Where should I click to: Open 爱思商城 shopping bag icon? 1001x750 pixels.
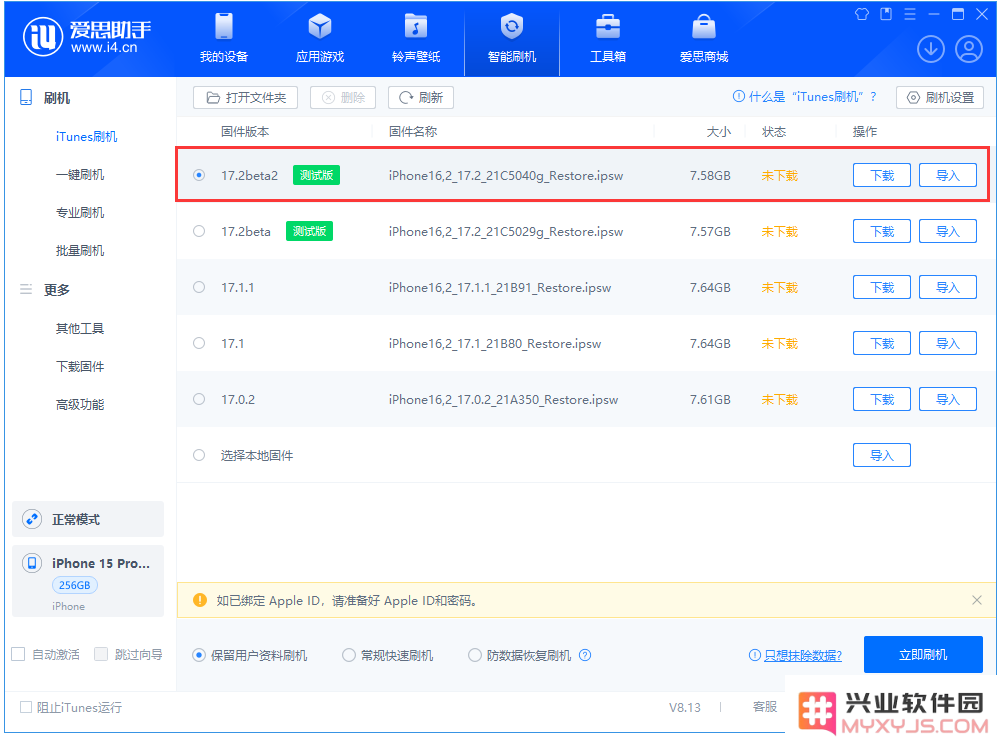coord(704,27)
